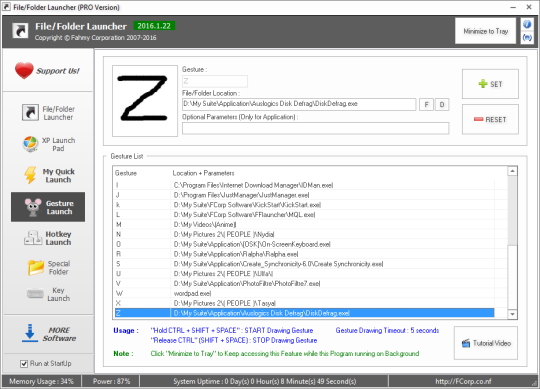Click the gesture list scroll down arrow
Viewport: 540px width, 389px height.
pyautogui.click(x=512, y=314)
